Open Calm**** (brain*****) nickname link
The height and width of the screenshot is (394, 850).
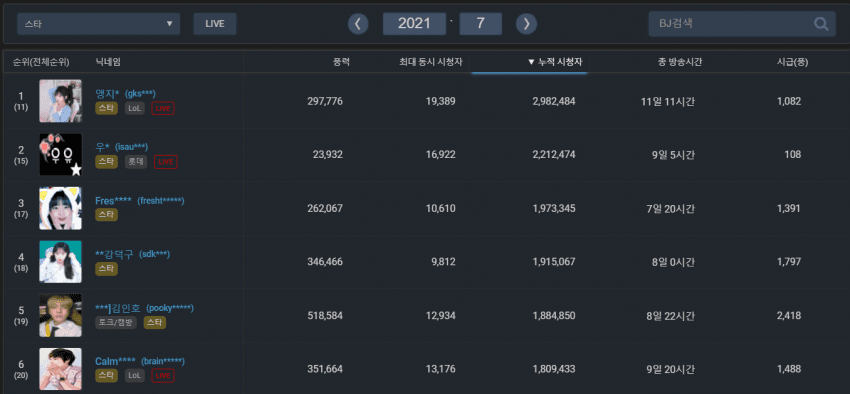tap(140, 361)
